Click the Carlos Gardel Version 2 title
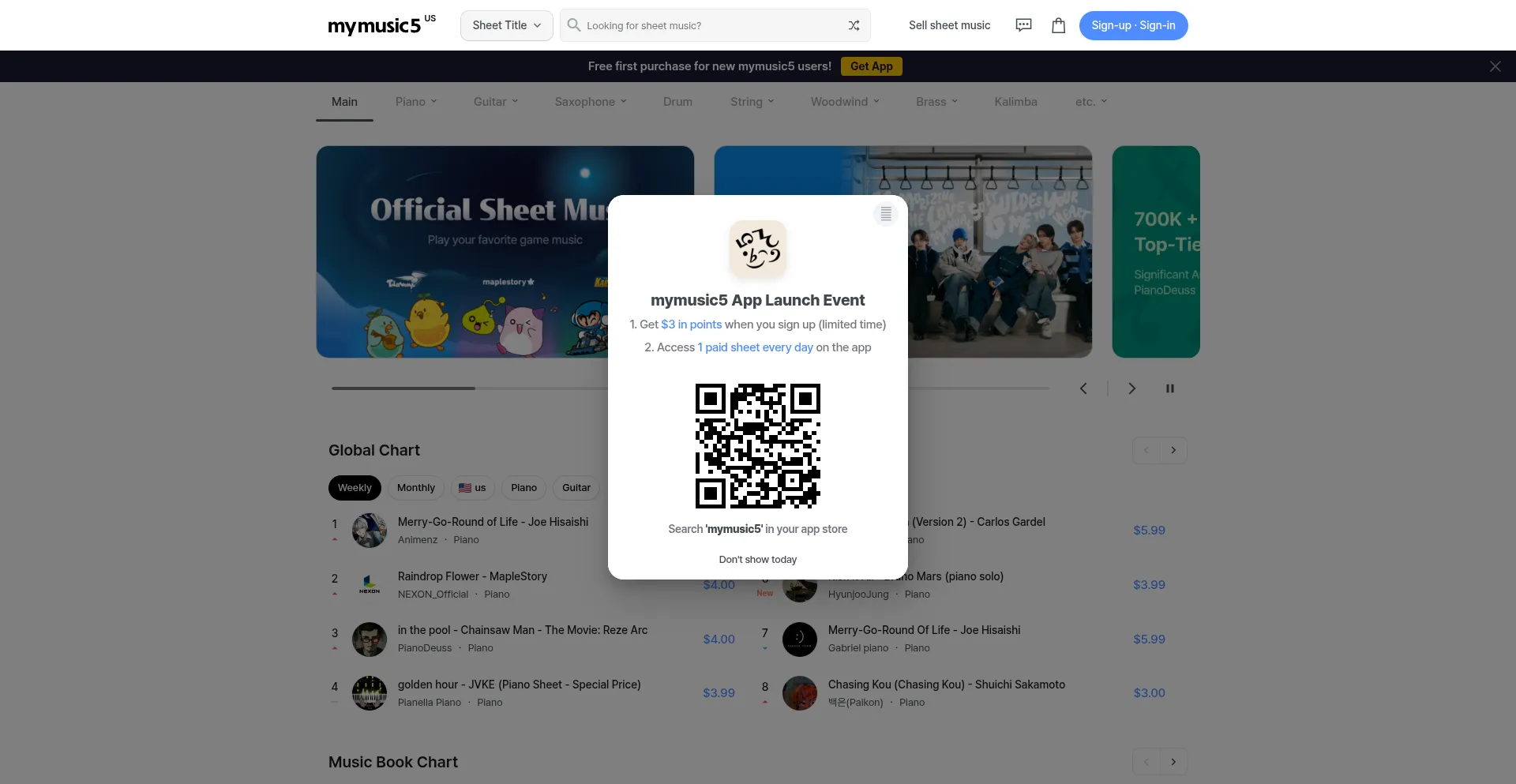This screenshot has height=784, width=1516. point(978,522)
